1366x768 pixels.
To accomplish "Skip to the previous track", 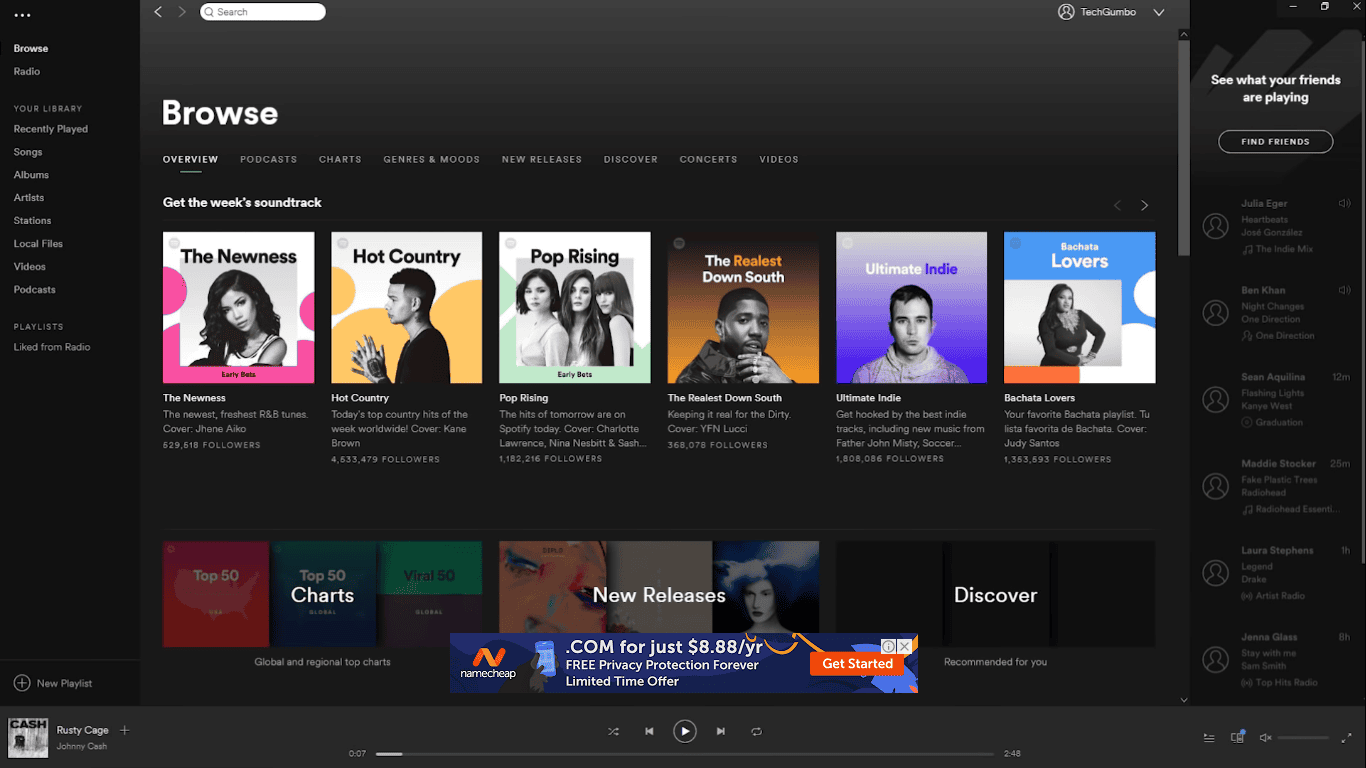I will click(x=649, y=732).
